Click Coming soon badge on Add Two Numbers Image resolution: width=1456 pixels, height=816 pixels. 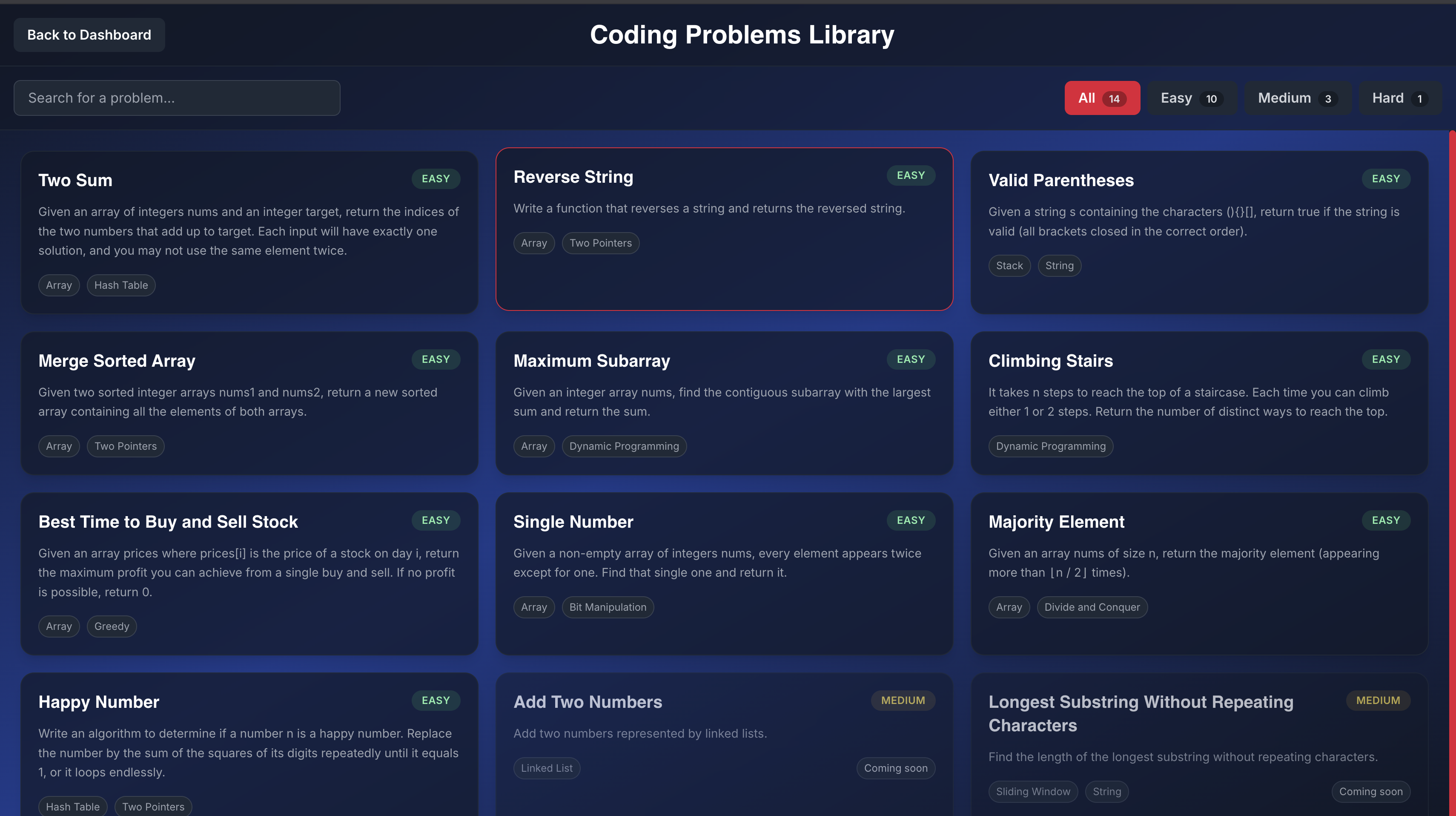(895, 768)
